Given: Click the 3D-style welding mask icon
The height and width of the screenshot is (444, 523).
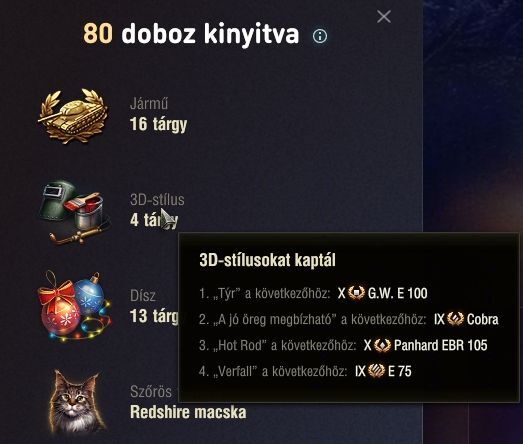Looking at the screenshot, I should [75, 212].
